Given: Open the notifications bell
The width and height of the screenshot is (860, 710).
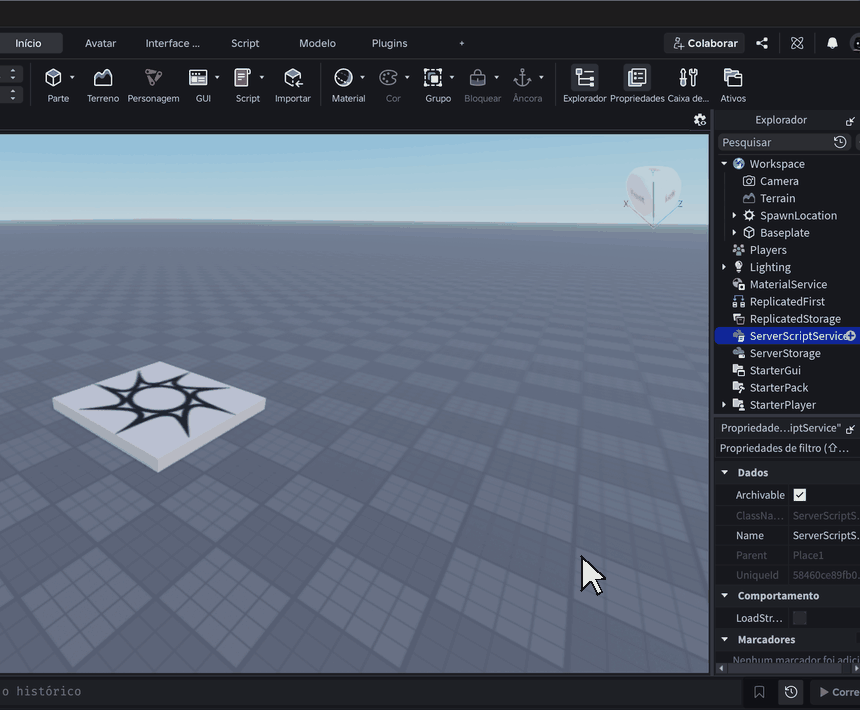Looking at the screenshot, I should coord(832,43).
